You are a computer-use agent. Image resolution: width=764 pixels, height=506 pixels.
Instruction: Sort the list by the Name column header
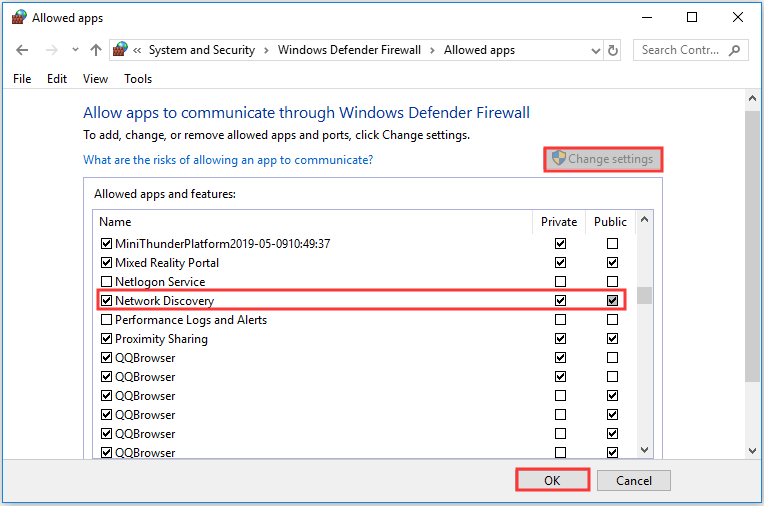pyautogui.click(x=115, y=222)
